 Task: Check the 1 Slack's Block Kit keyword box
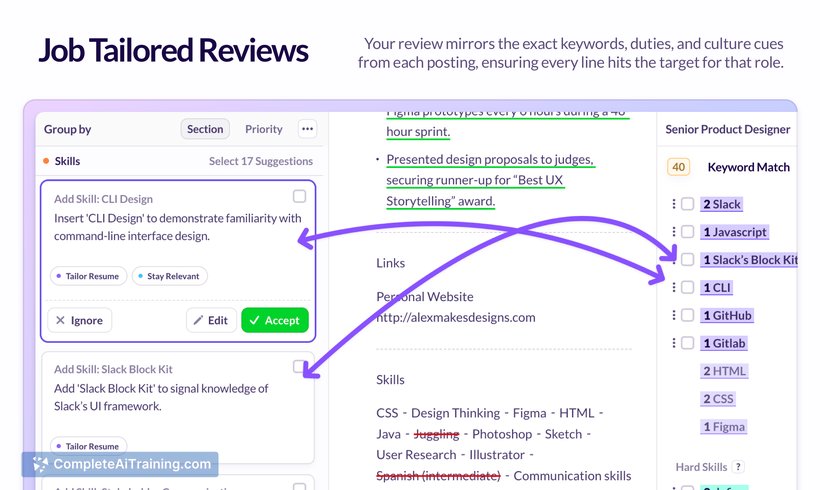pyautogui.click(x=688, y=259)
